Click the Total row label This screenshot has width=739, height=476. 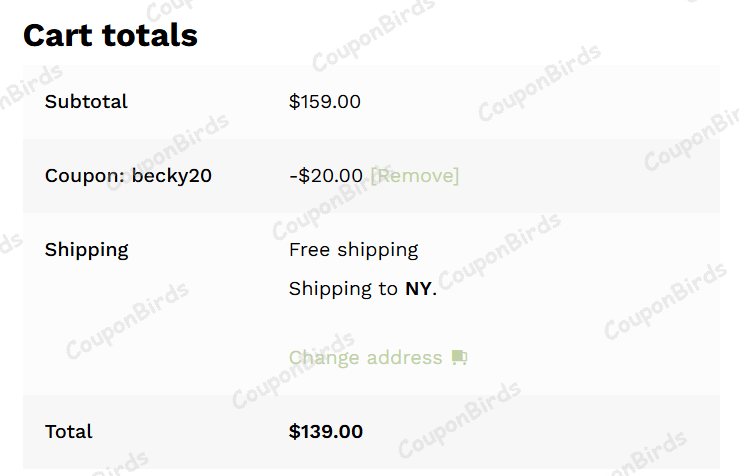68,432
